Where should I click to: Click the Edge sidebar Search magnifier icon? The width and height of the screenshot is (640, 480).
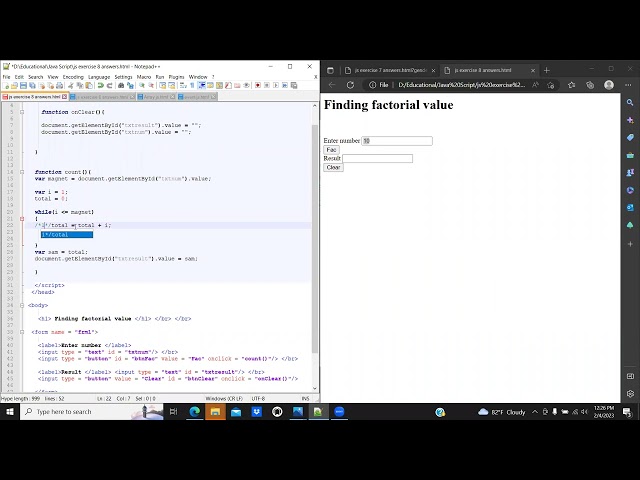pos(630,102)
